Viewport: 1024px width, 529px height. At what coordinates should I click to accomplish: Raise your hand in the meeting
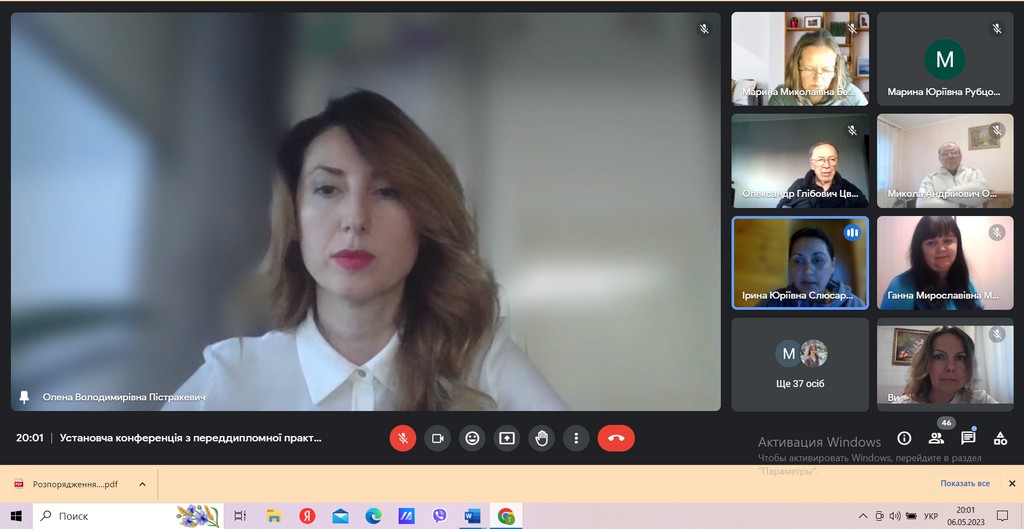[542, 438]
